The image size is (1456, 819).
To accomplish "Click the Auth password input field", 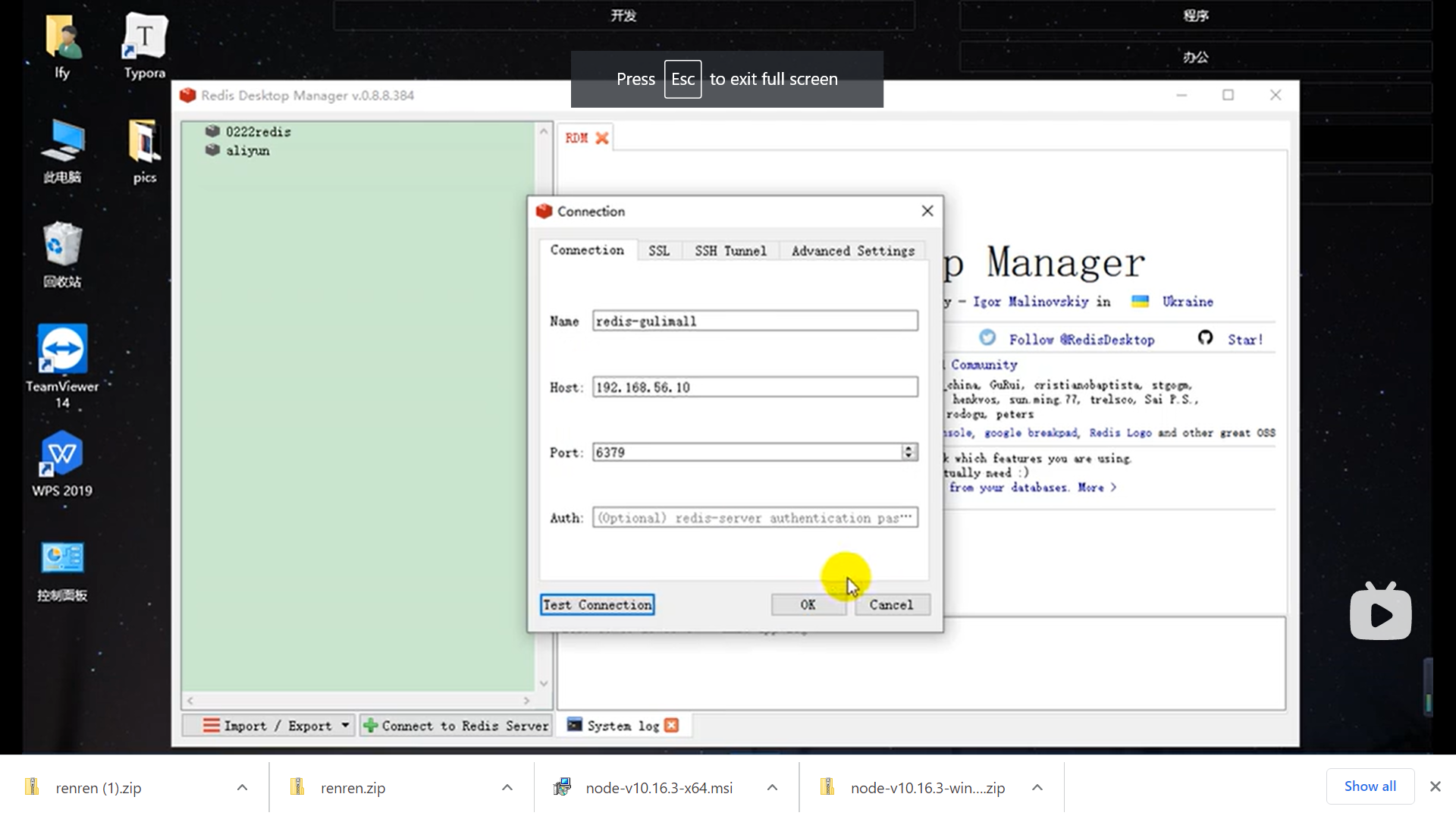I will (x=755, y=518).
